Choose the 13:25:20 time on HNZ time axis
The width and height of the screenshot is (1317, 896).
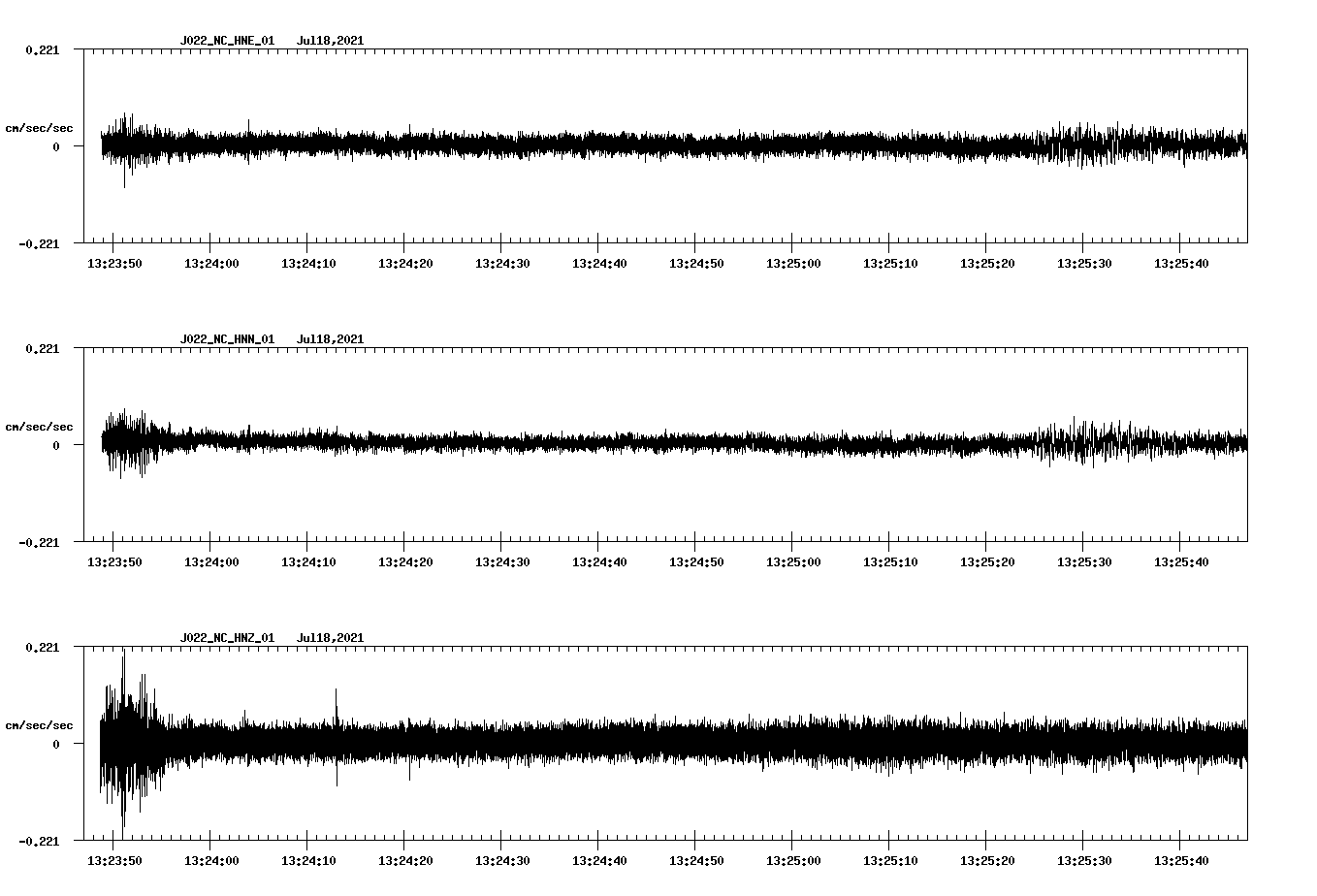[x=987, y=860]
